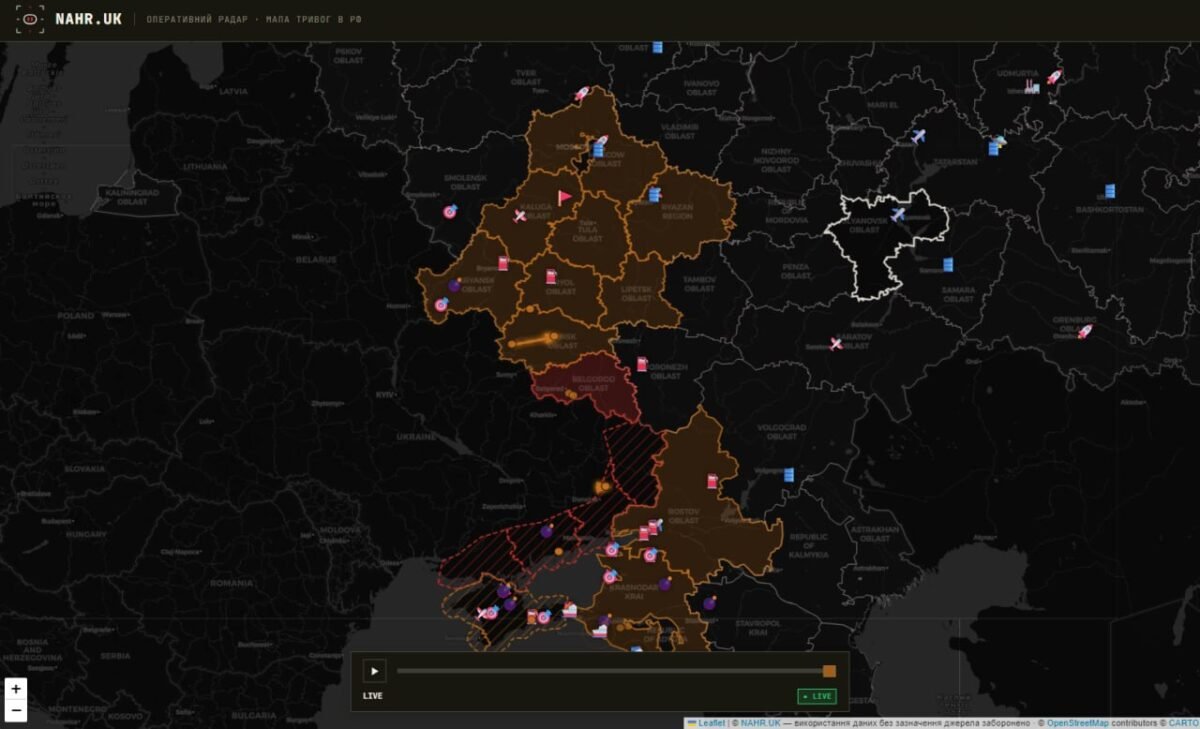Click the rocket icon in Orenburg Oblast
This screenshot has width=1200, height=729.
click(x=1085, y=331)
